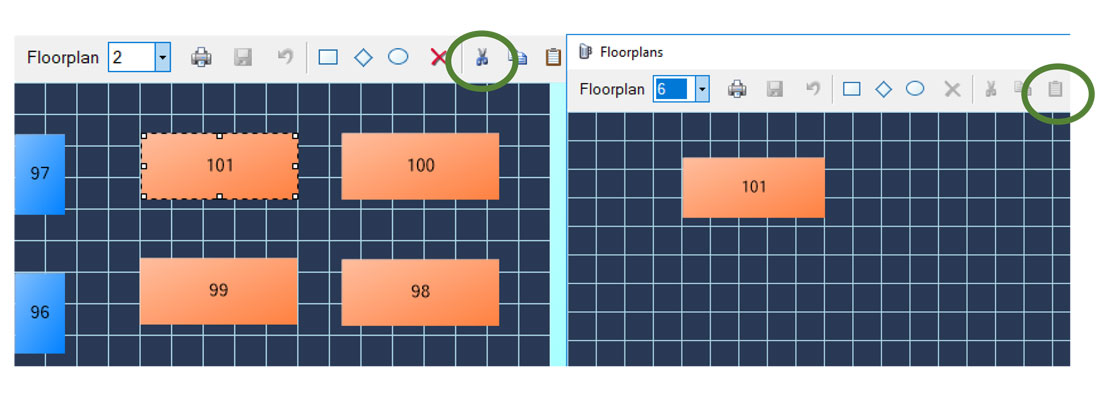
Task: Click Cut scissors icon in left toolbar
Action: (481, 58)
